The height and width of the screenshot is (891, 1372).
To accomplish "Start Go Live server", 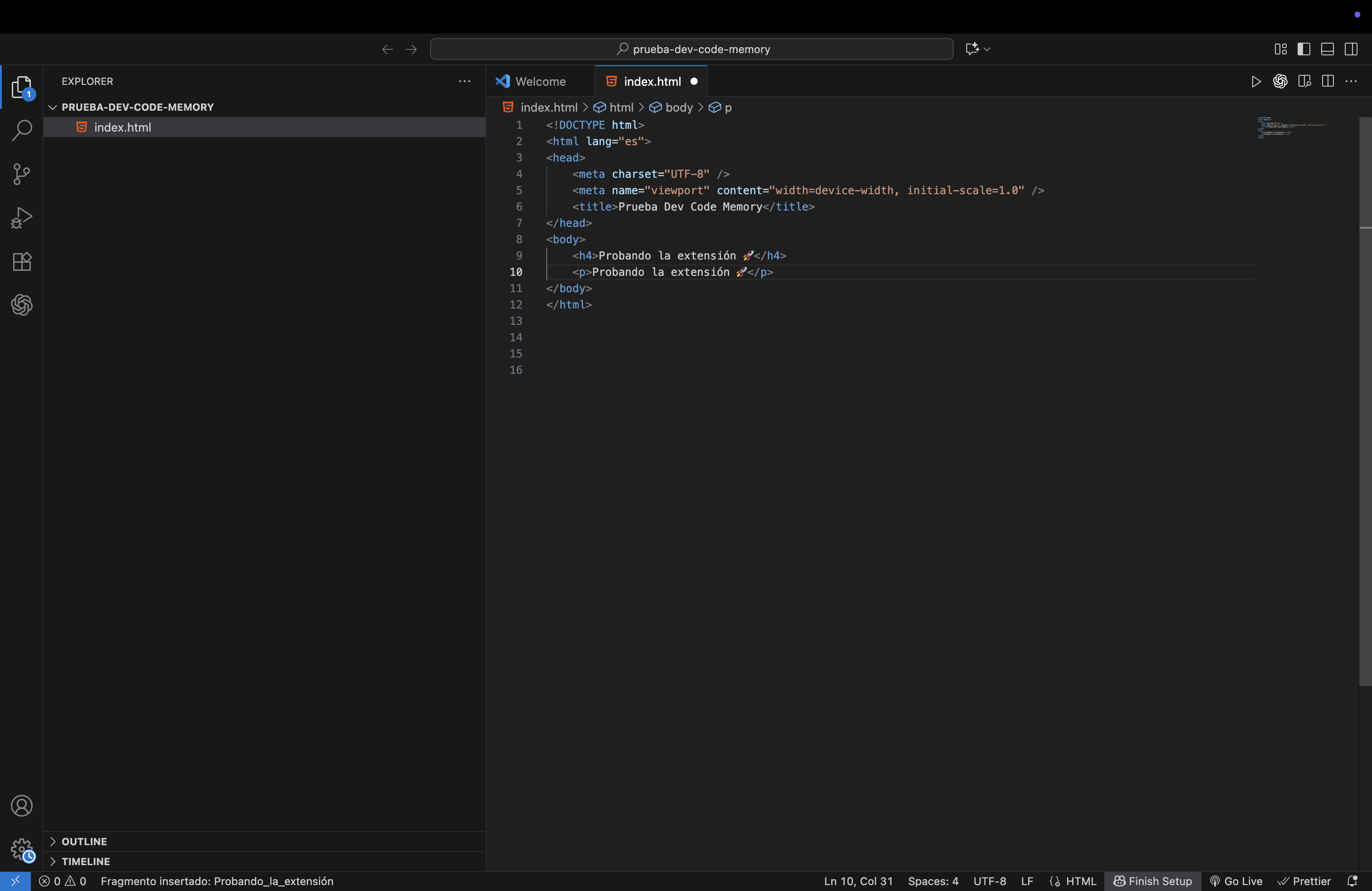I will 1236,881.
